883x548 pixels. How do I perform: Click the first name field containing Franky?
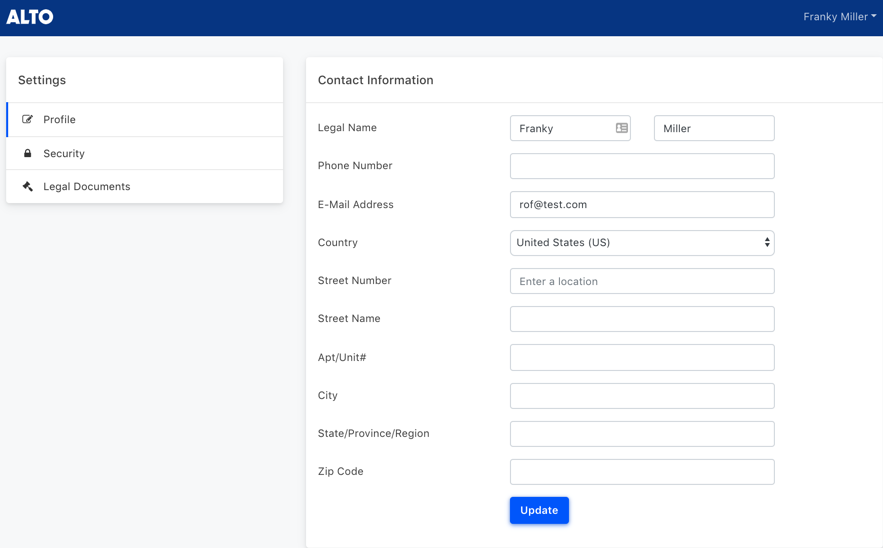point(570,128)
